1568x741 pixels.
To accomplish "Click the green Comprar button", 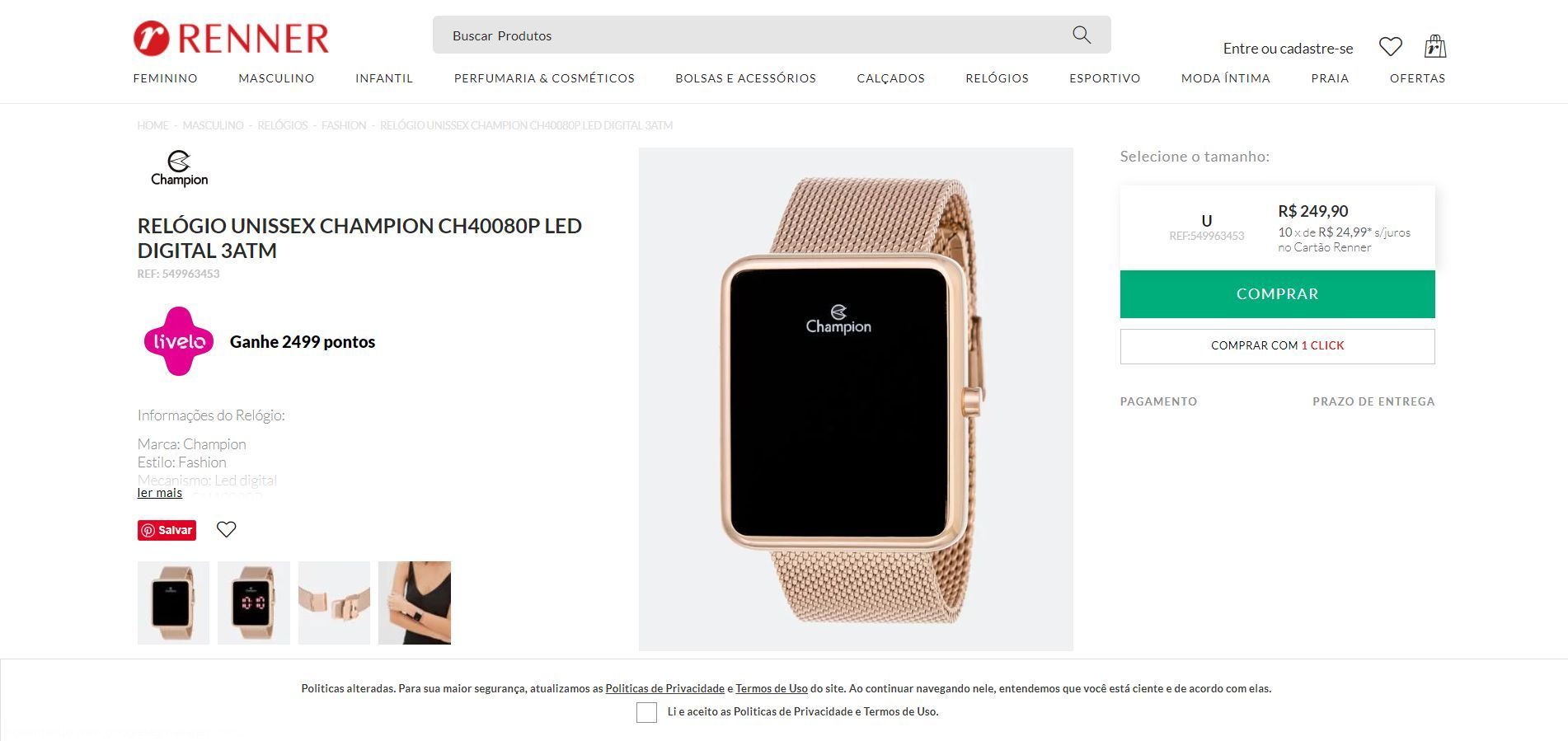I will point(1277,294).
